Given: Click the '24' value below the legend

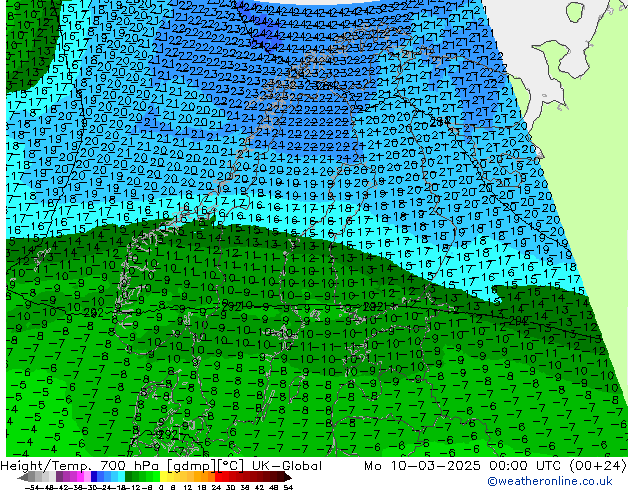Looking at the screenshot, I should click(216, 488).
